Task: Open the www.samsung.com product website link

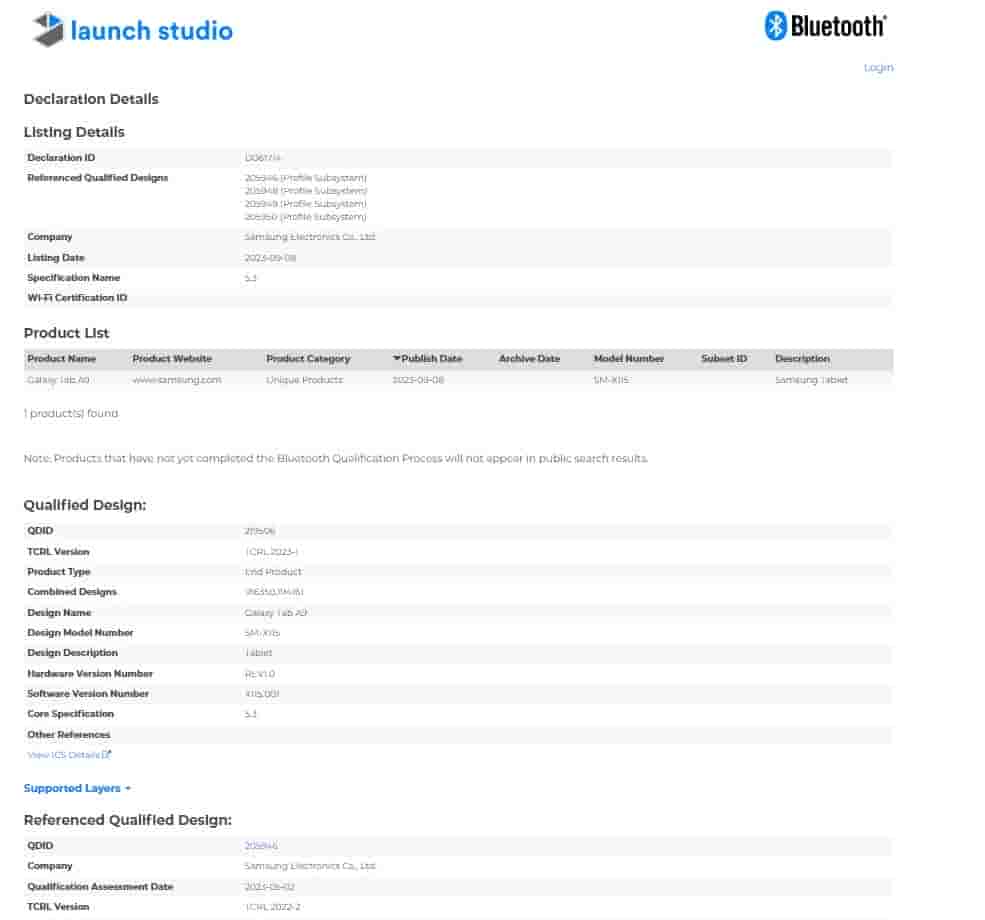Action: (x=177, y=380)
